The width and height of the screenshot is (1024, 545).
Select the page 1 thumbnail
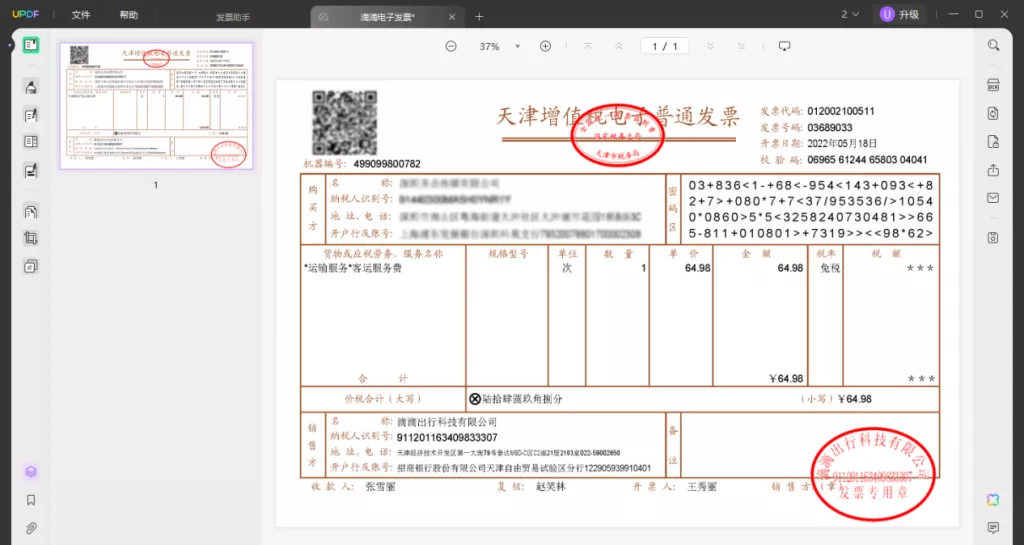pyautogui.click(x=156, y=106)
